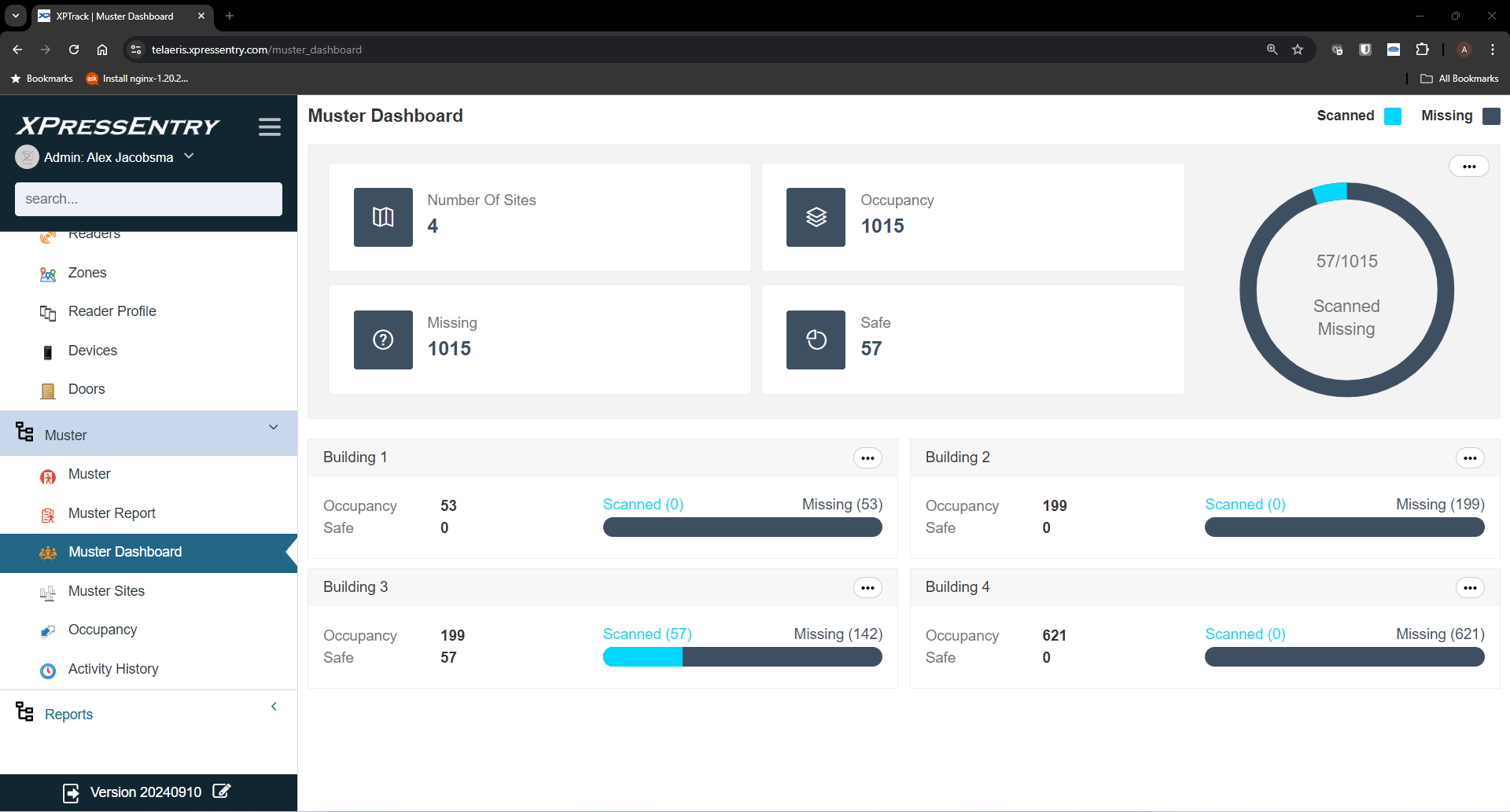Collapse the Muster sidebar section

tap(273, 428)
